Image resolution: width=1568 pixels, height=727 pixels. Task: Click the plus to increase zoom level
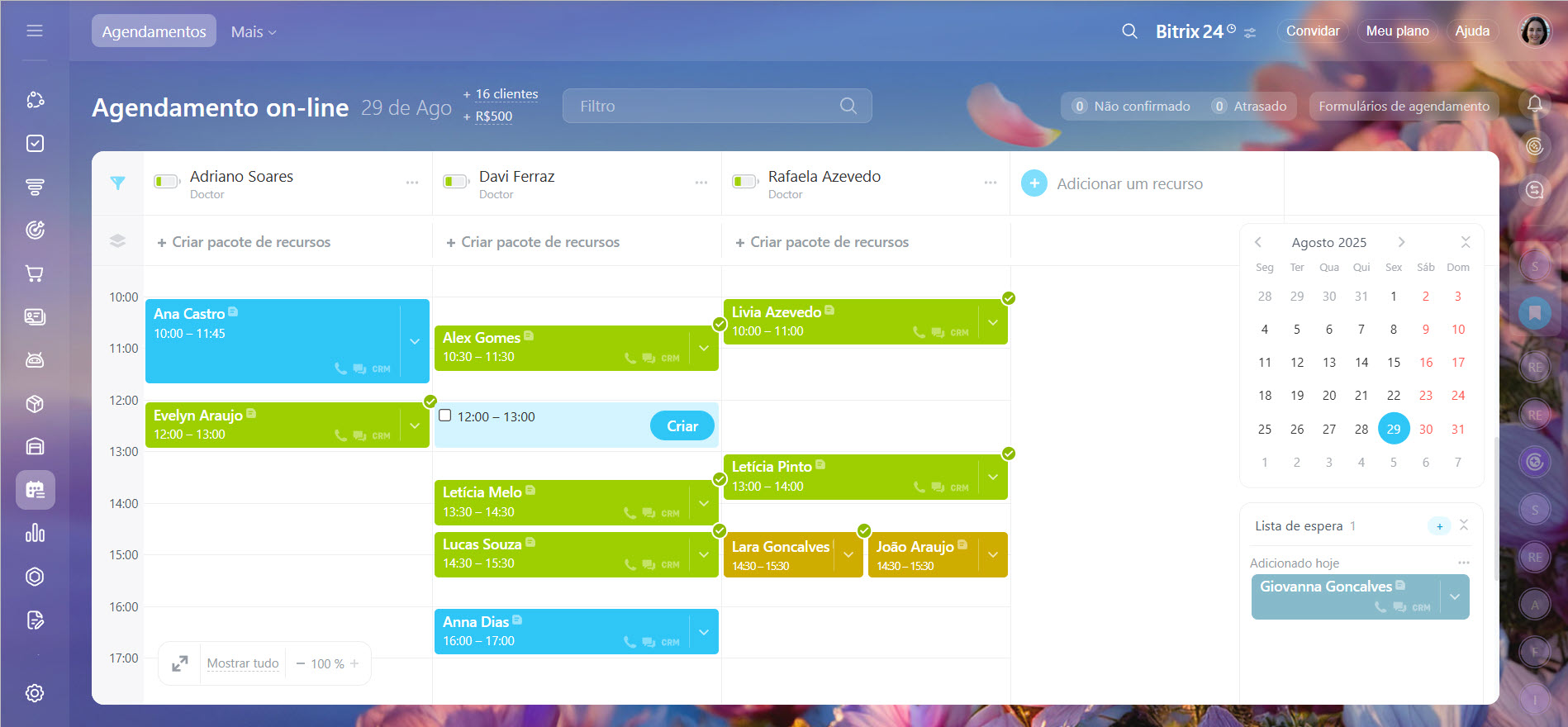(354, 663)
